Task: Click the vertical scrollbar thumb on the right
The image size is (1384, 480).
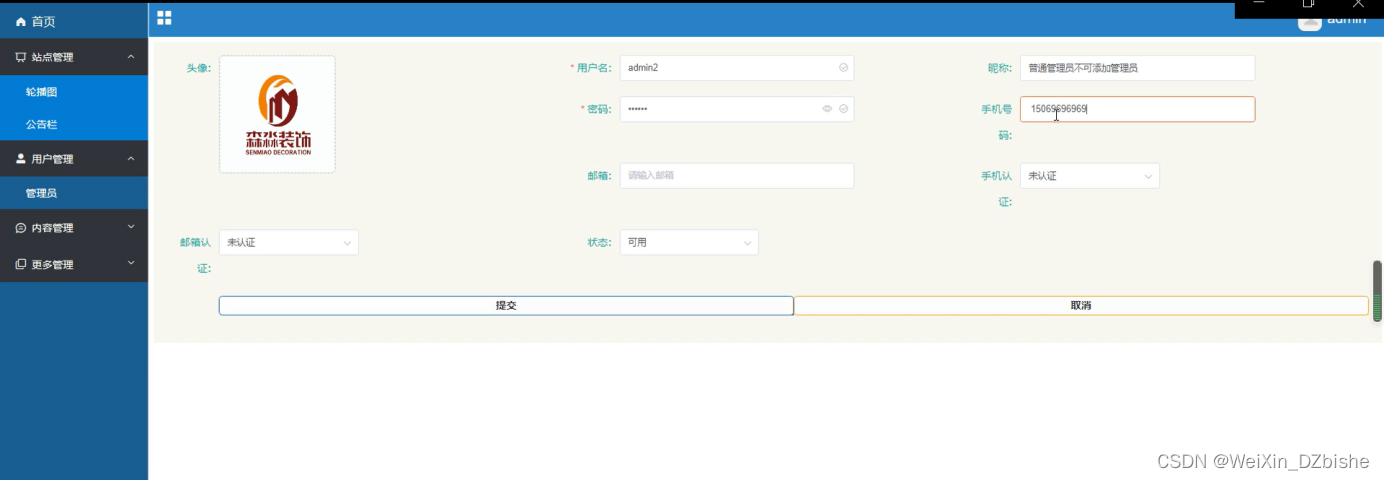Action: click(1377, 290)
